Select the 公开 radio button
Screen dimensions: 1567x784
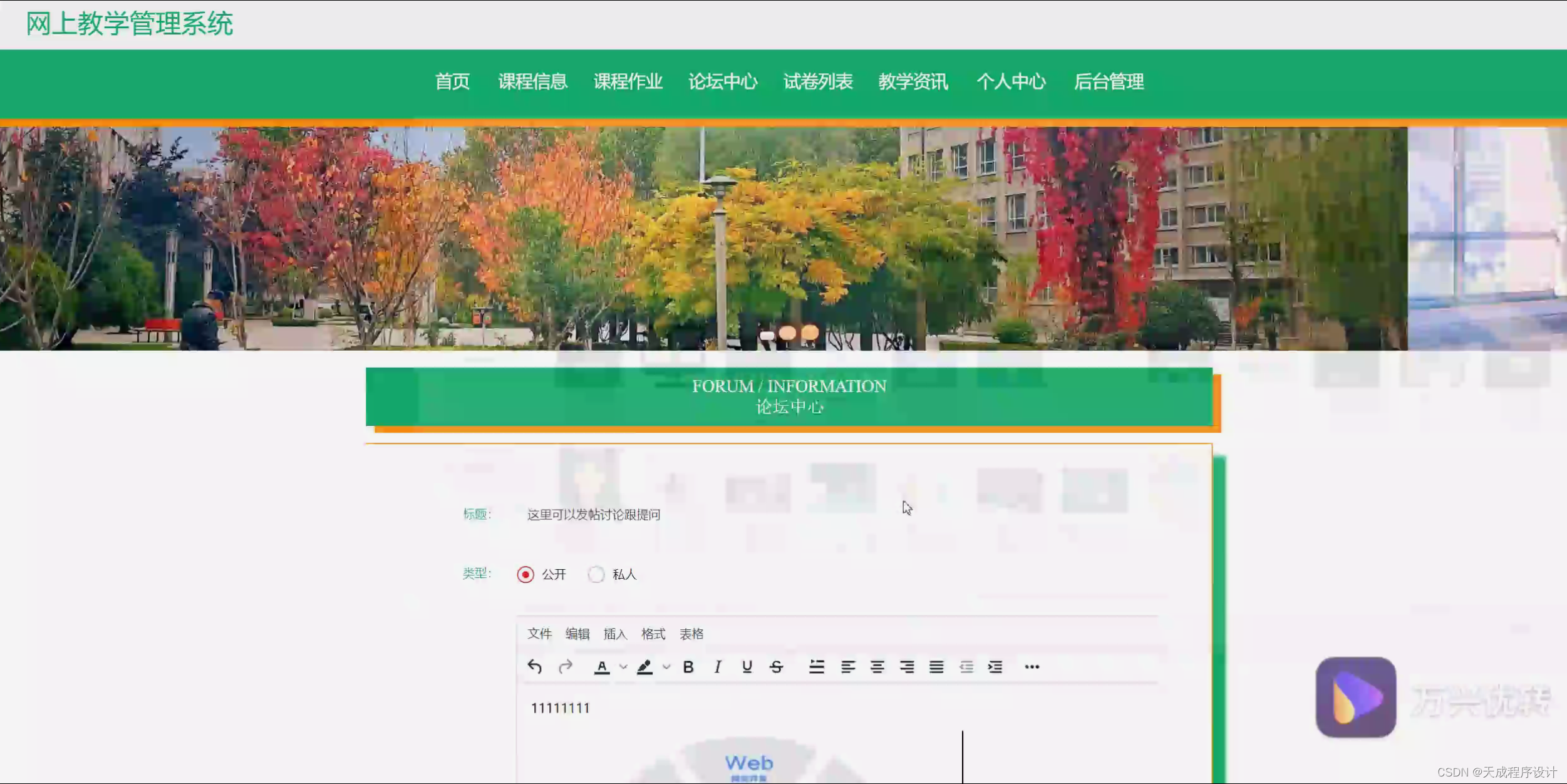click(526, 574)
